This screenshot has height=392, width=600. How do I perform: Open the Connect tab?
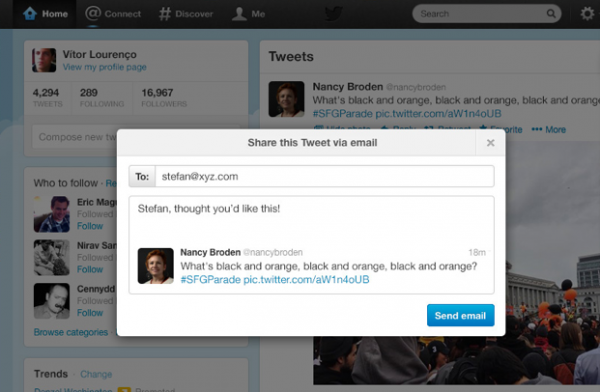point(113,14)
